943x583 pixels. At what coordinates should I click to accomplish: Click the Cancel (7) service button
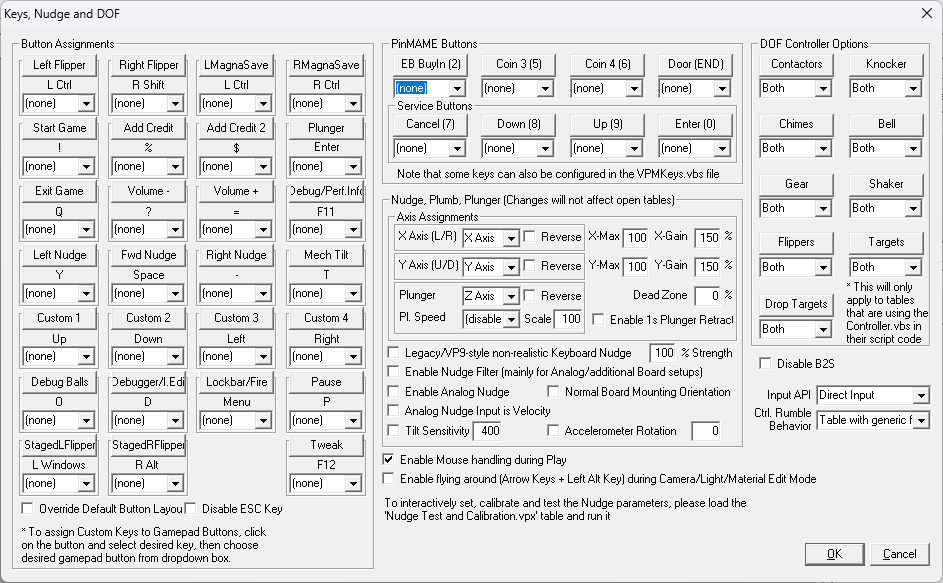point(430,125)
